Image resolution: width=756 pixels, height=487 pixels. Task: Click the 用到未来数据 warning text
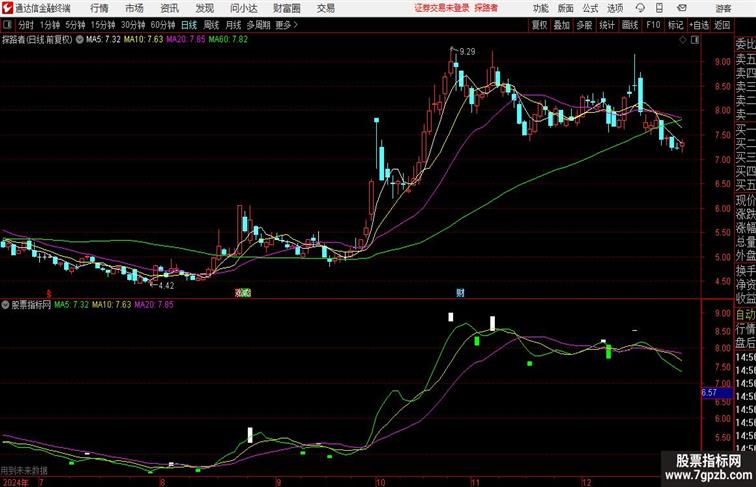coord(24,470)
